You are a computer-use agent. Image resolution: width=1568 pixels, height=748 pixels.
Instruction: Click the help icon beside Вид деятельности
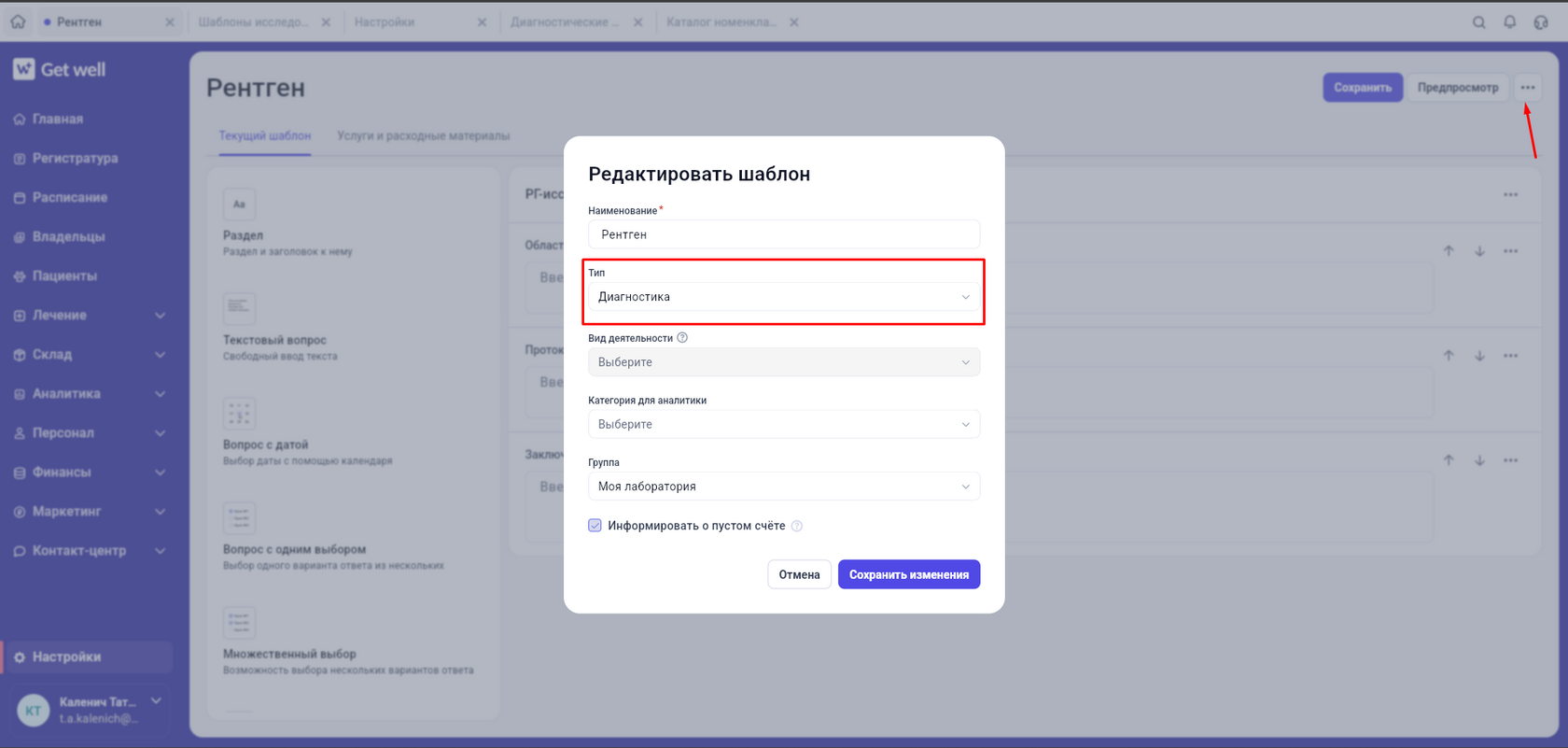tap(682, 338)
